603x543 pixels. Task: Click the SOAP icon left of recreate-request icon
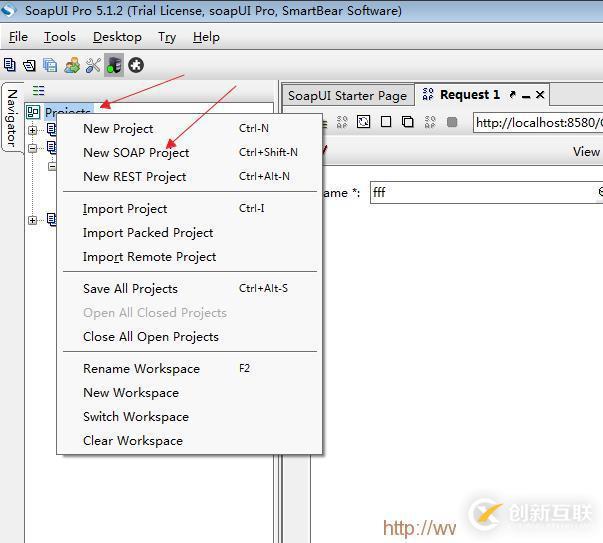point(342,122)
